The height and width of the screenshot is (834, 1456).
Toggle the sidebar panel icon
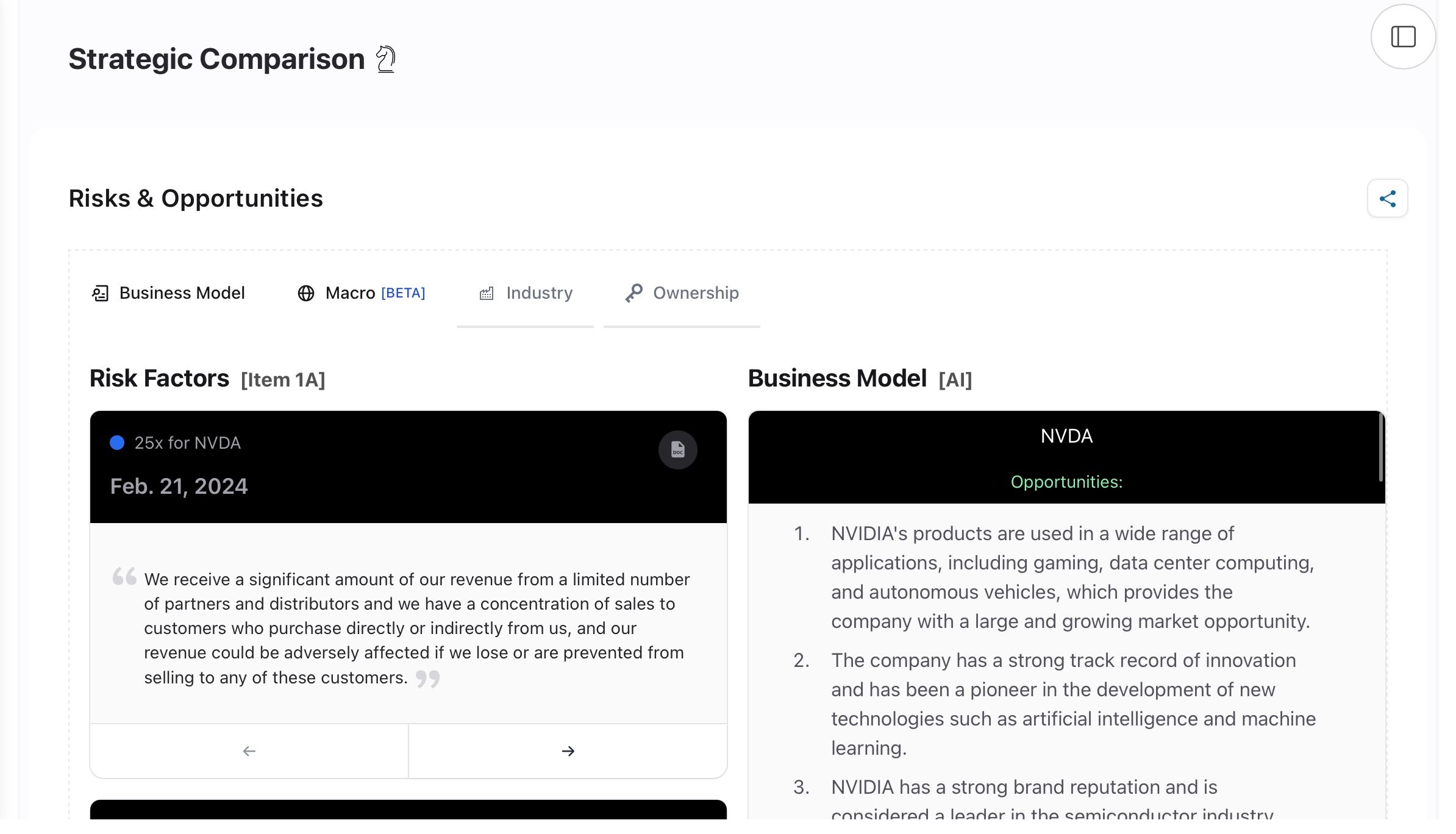pos(1403,37)
